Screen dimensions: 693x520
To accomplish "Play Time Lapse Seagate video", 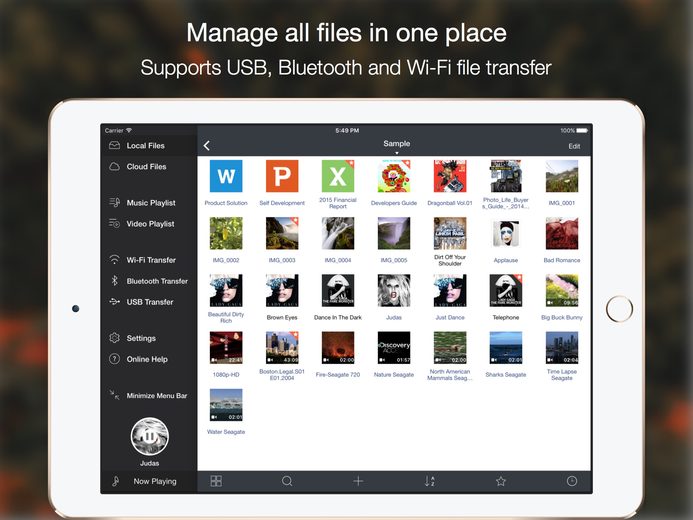I will (562, 348).
